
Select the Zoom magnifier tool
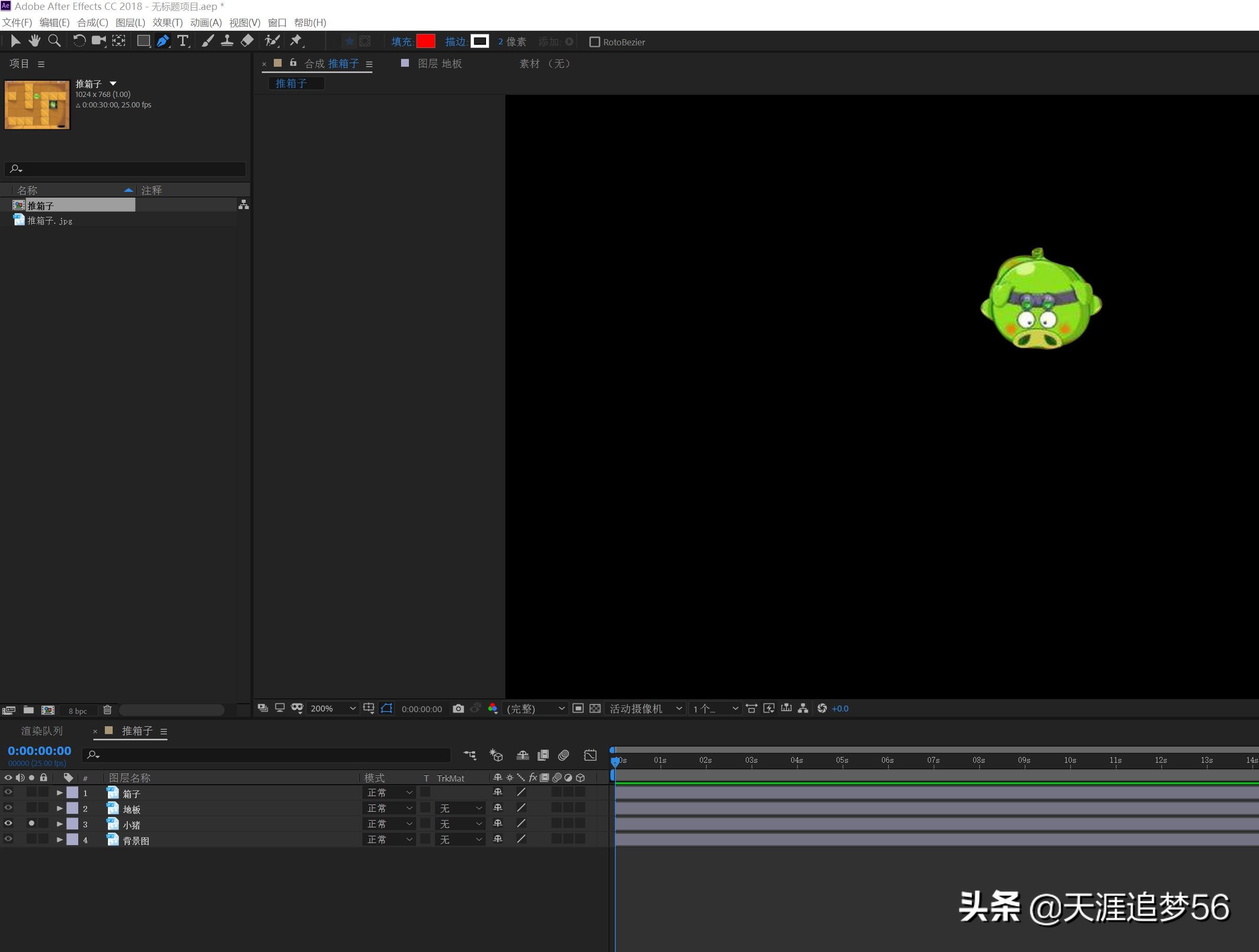[54, 41]
